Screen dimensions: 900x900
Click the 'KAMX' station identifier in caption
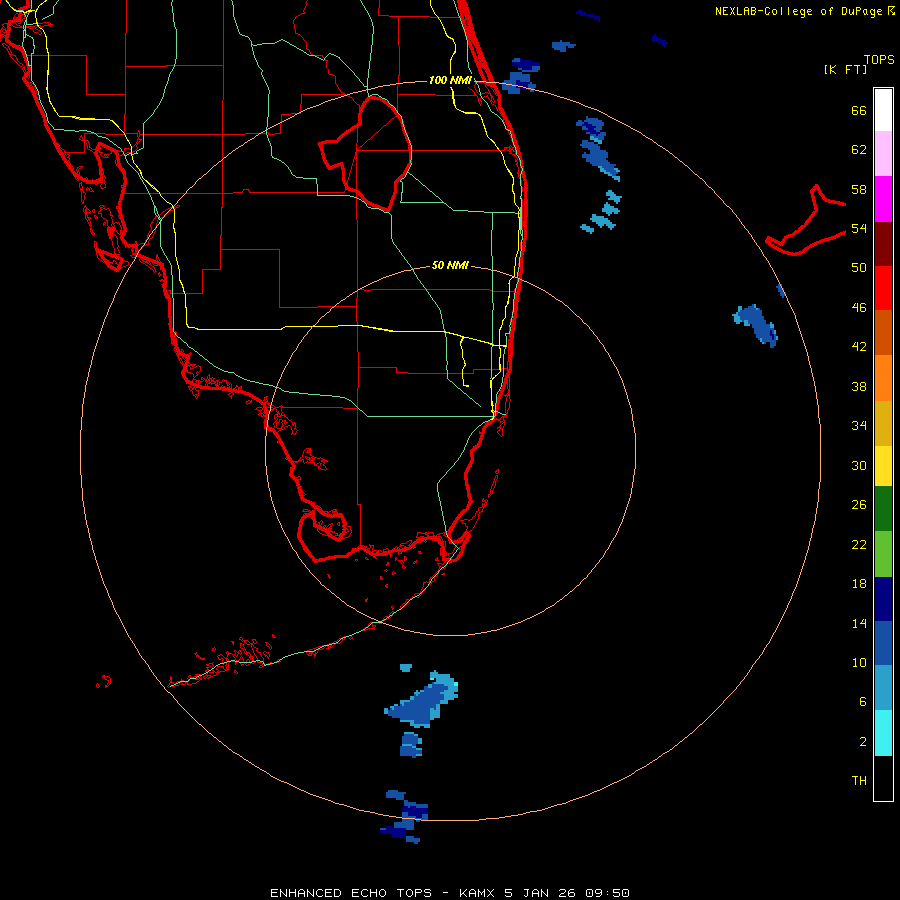point(478,893)
